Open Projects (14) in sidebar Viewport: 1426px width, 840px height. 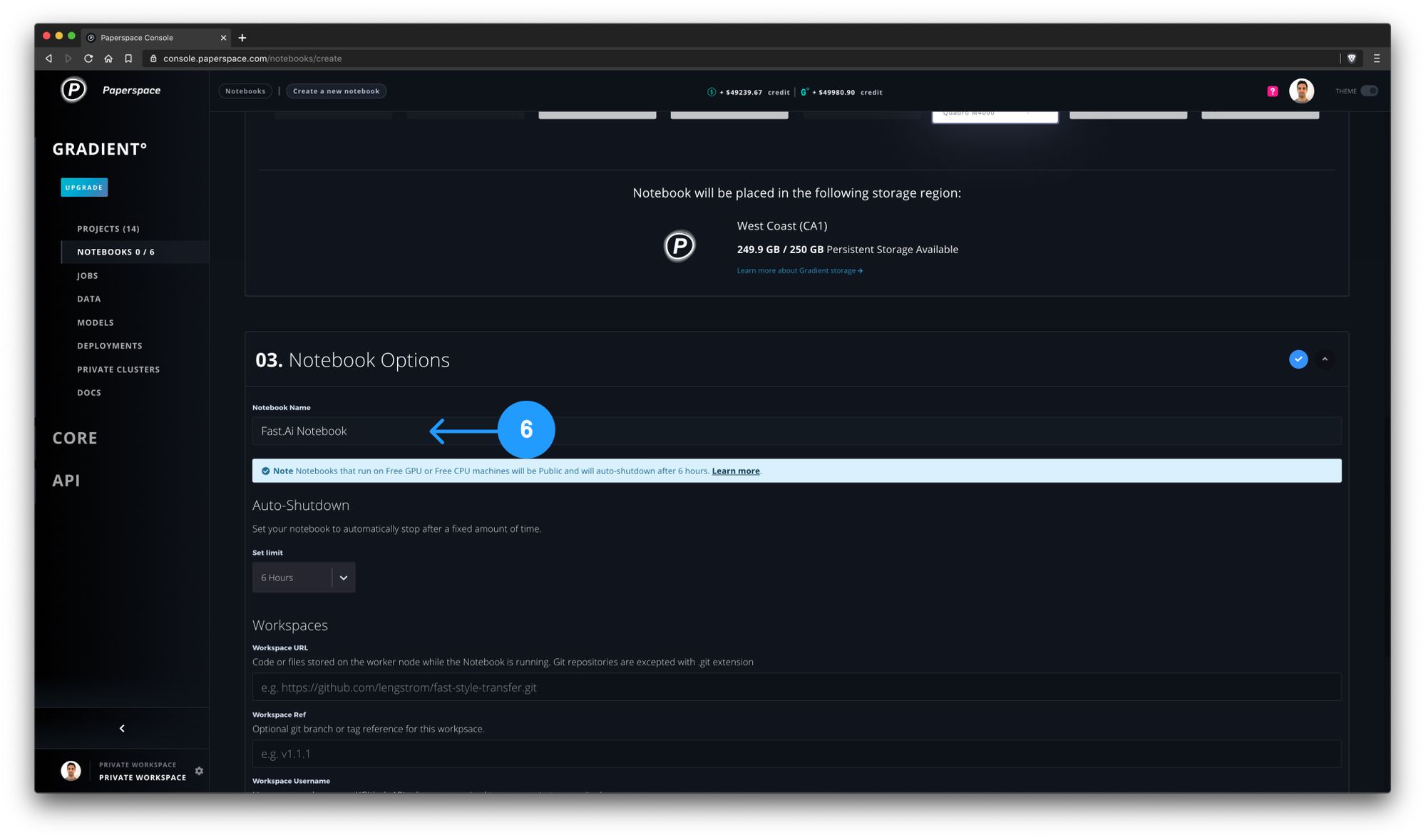tap(108, 229)
